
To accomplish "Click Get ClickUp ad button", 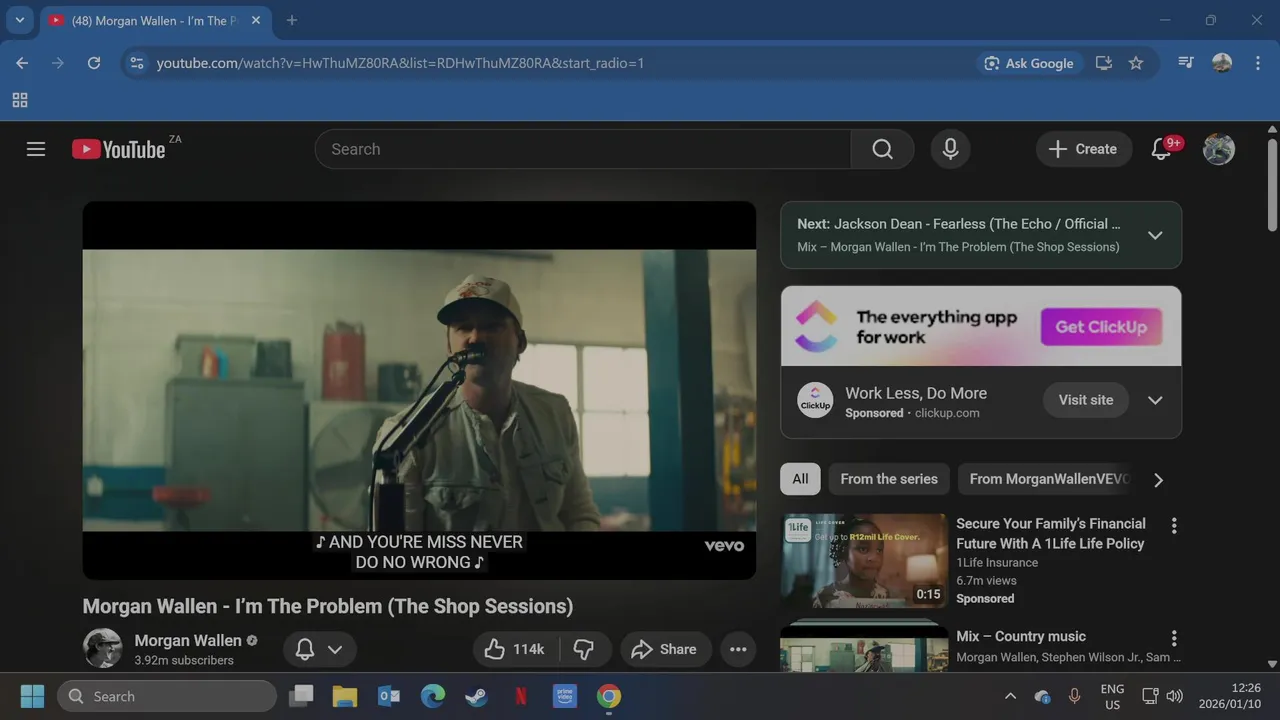I will pos(1101,327).
